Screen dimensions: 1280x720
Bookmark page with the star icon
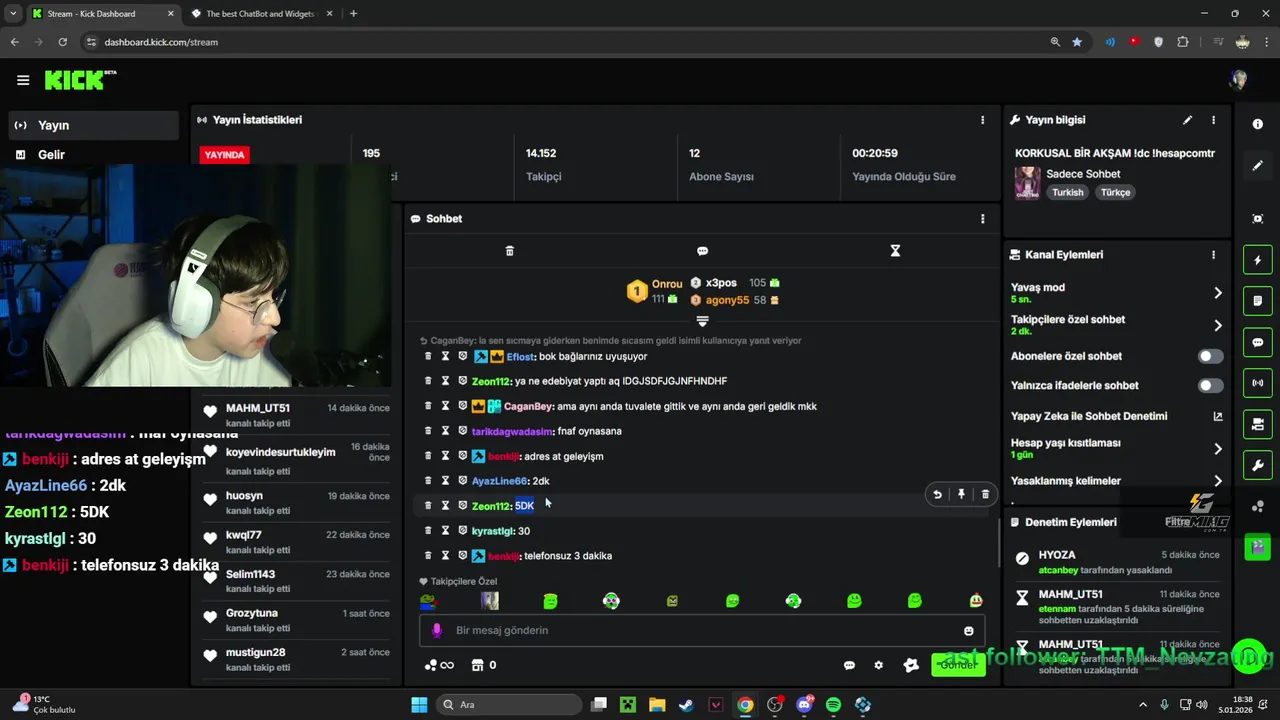coord(1077,42)
